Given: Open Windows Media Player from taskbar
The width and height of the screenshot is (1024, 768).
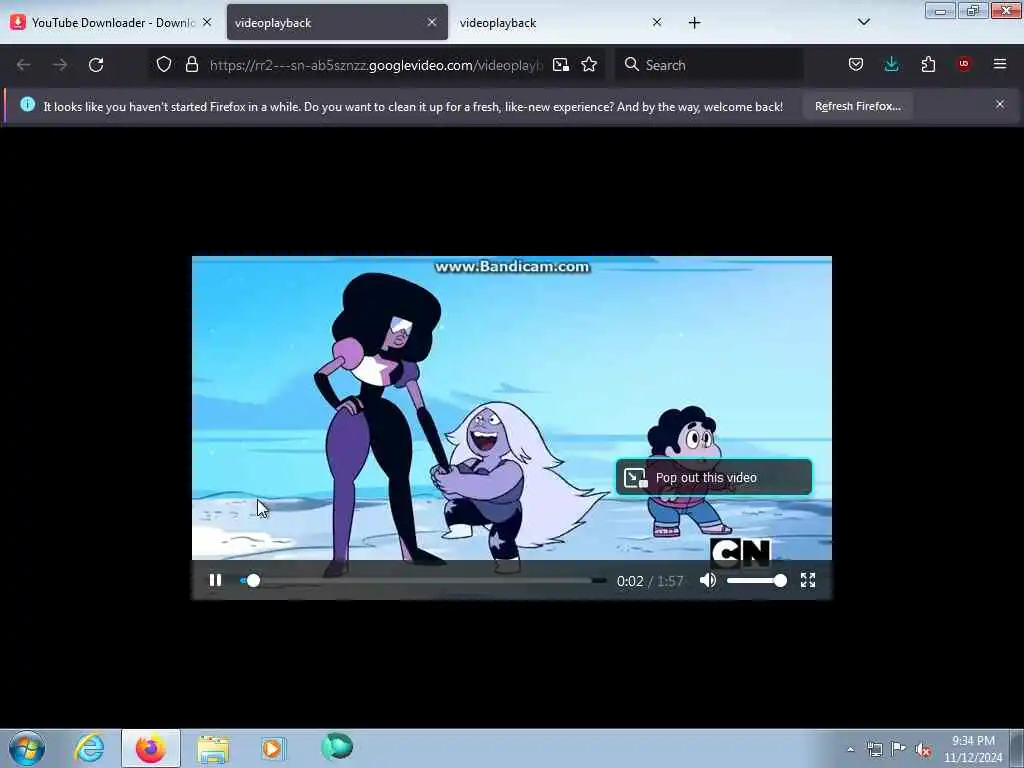Looking at the screenshot, I should click(272, 748).
